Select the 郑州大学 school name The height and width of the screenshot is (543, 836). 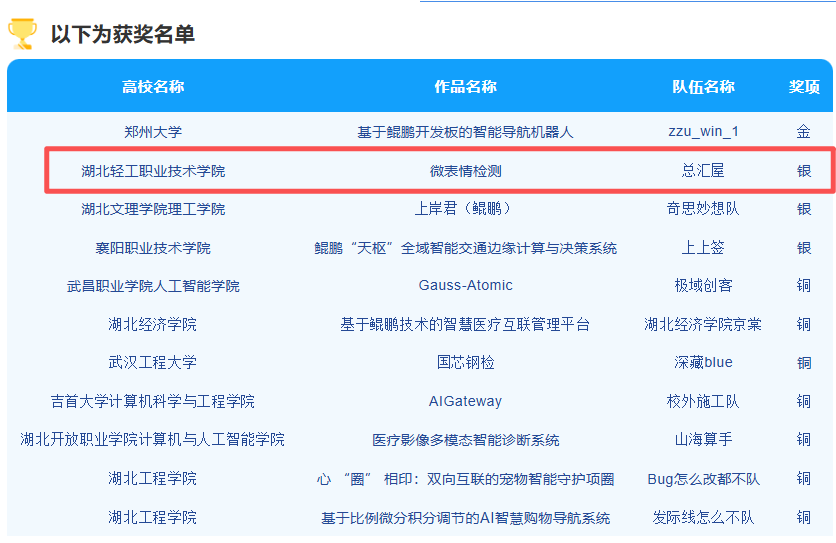[153, 131]
